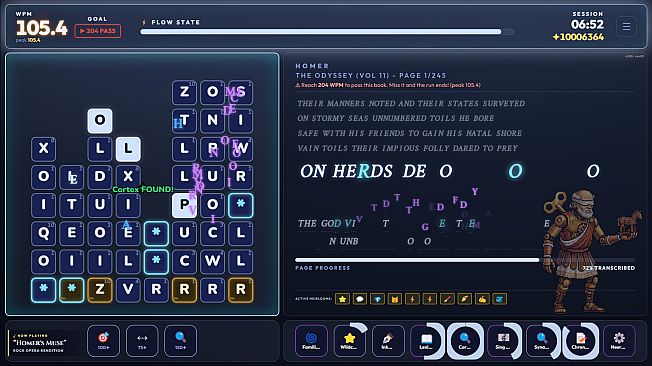Image resolution: width=652 pixels, height=366 pixels.
Task: Select the white highlighted O tile
Action: click(100, 120)
